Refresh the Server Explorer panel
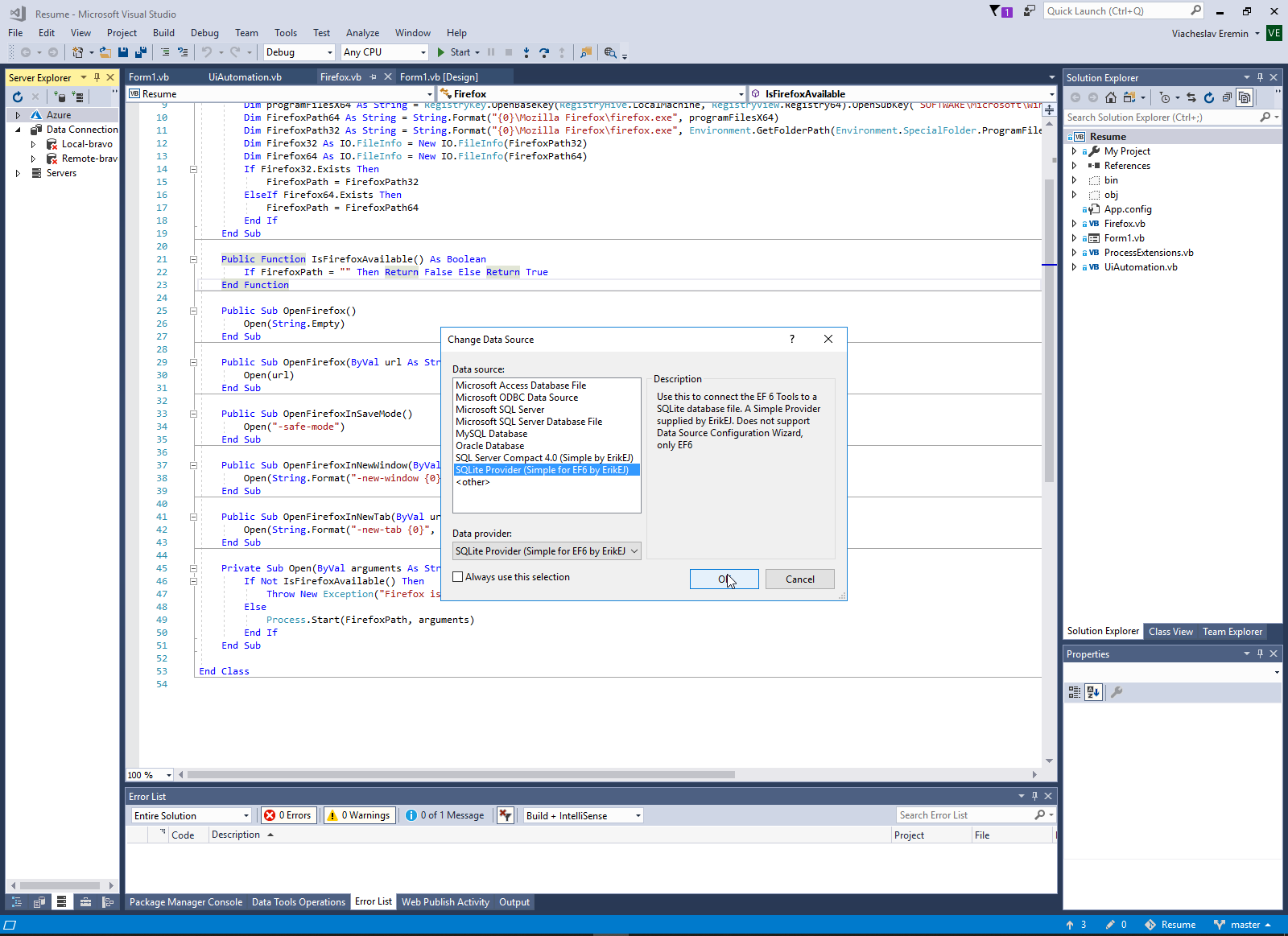Image resolution: width=1288 pixels, height=936 pixels. coord(18,97)
